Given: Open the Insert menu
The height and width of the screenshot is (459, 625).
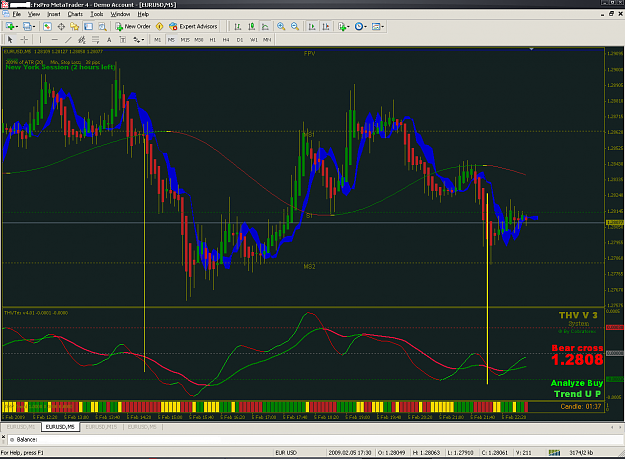Looking at the screenshot, I should pos(54,14).
